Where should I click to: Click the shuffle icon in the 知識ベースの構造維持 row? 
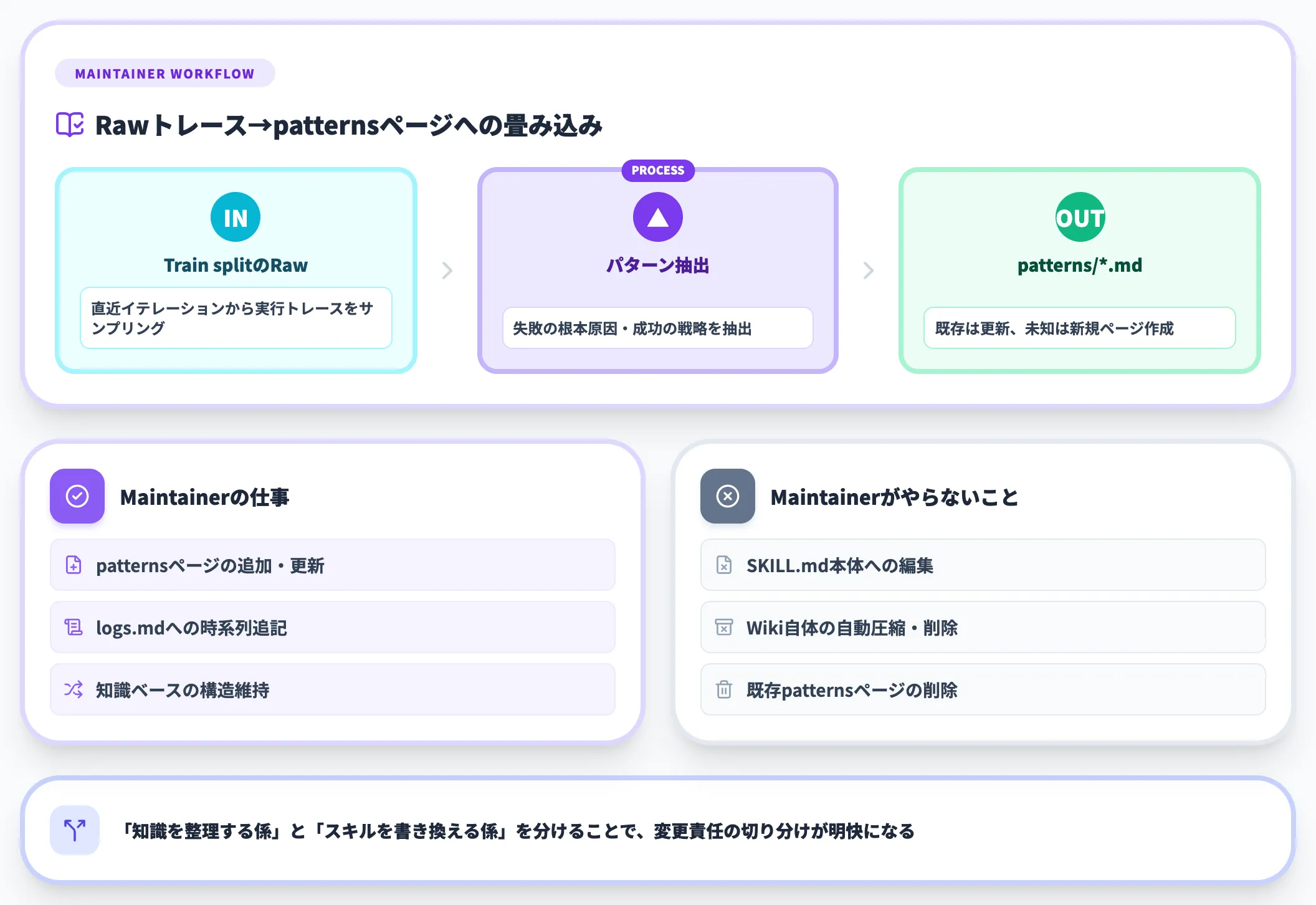(74, 689)
